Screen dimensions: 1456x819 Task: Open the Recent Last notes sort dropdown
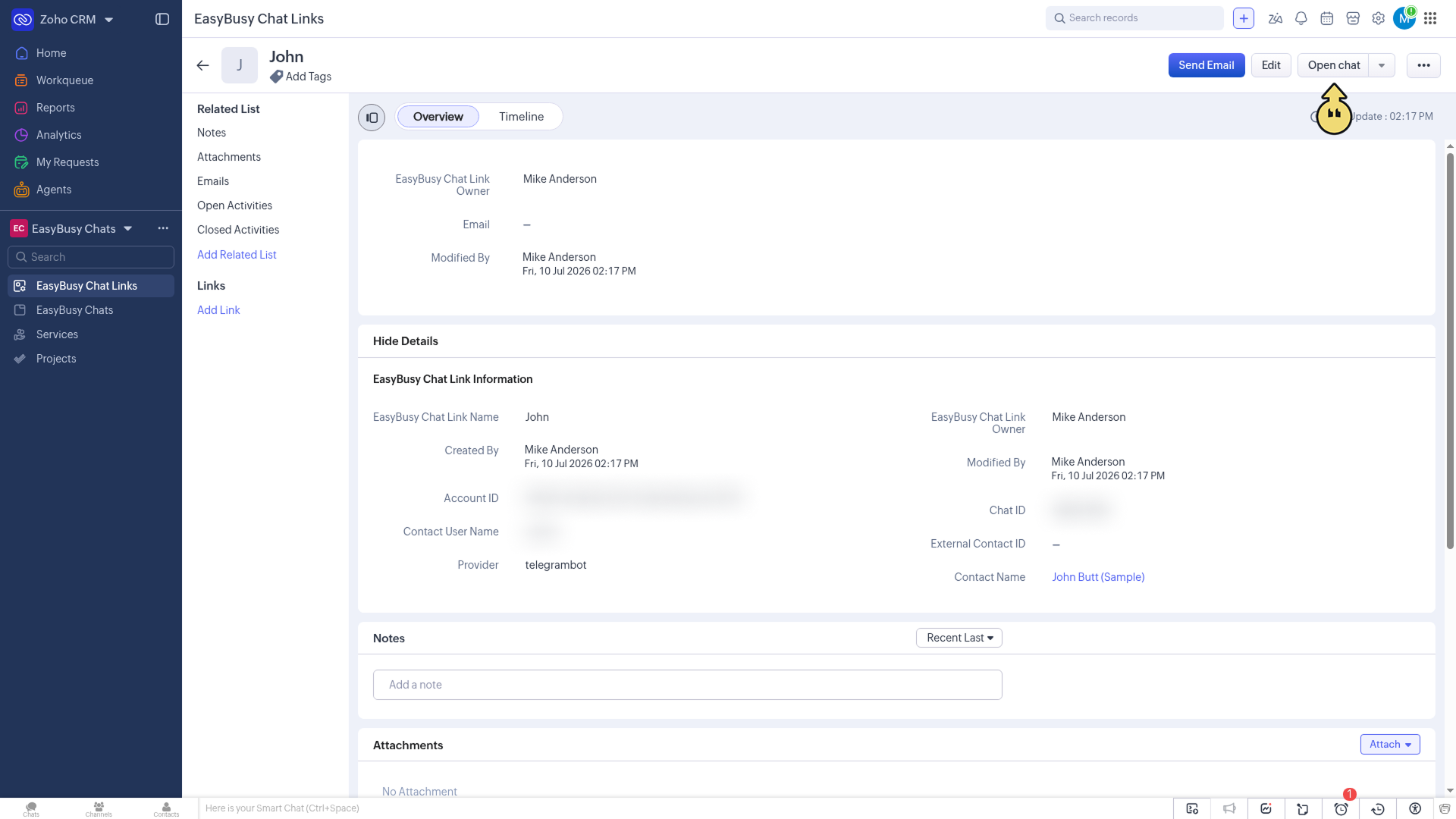[959, 638]
